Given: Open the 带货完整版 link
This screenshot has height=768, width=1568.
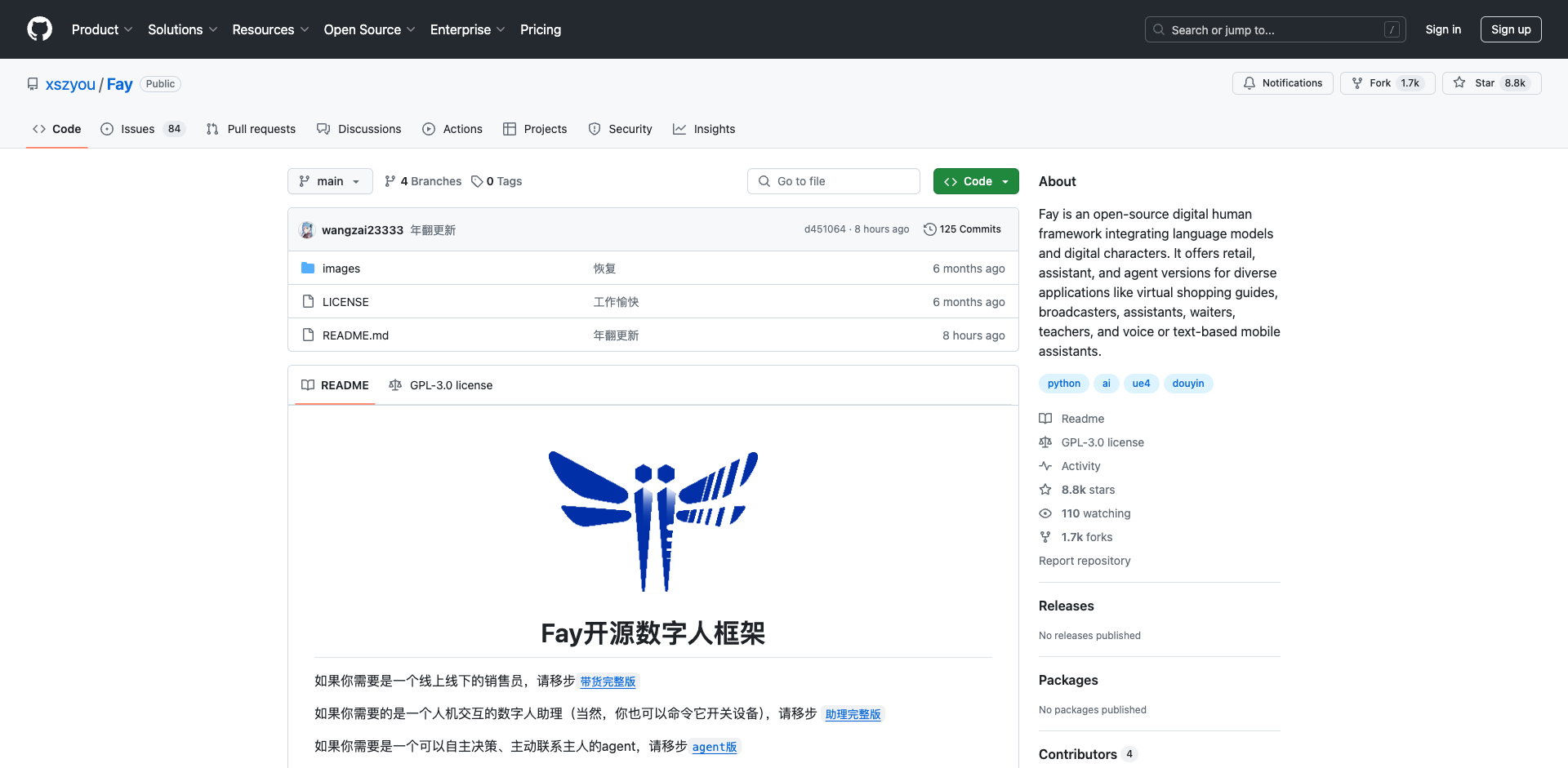Looking at the screenshot, I should point(608,681).
